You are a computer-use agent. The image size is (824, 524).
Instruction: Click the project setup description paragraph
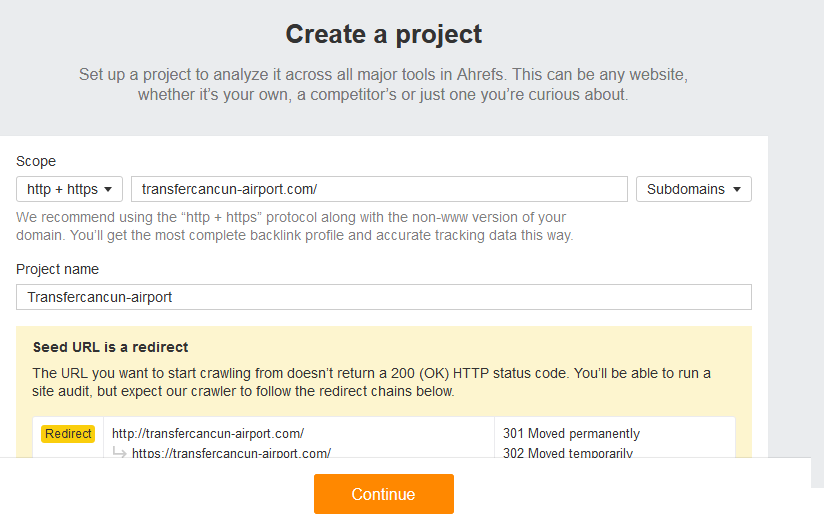click(x=384, y=85)
